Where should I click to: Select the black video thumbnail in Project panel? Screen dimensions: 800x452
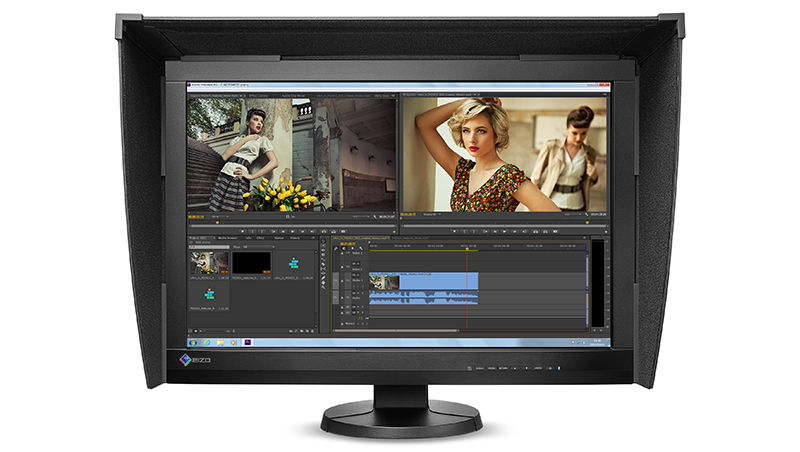[252, 263]
